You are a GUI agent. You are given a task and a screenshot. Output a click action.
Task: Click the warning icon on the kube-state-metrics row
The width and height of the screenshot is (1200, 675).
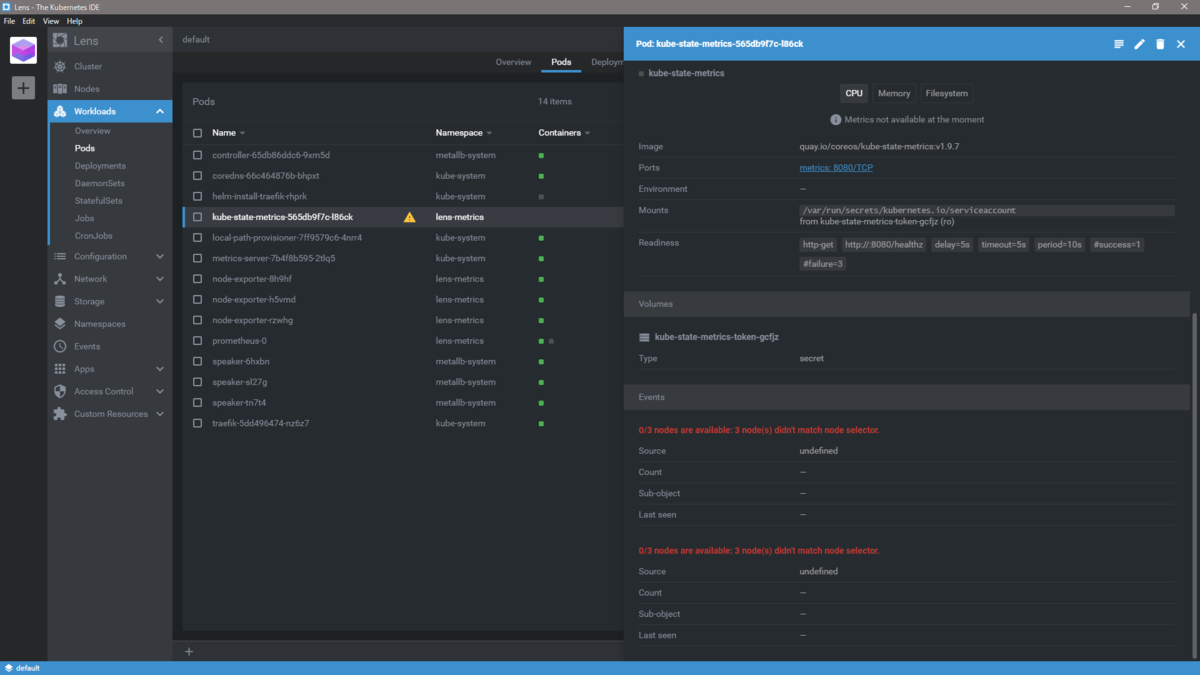pyautogui.click(x=409, y=217)
